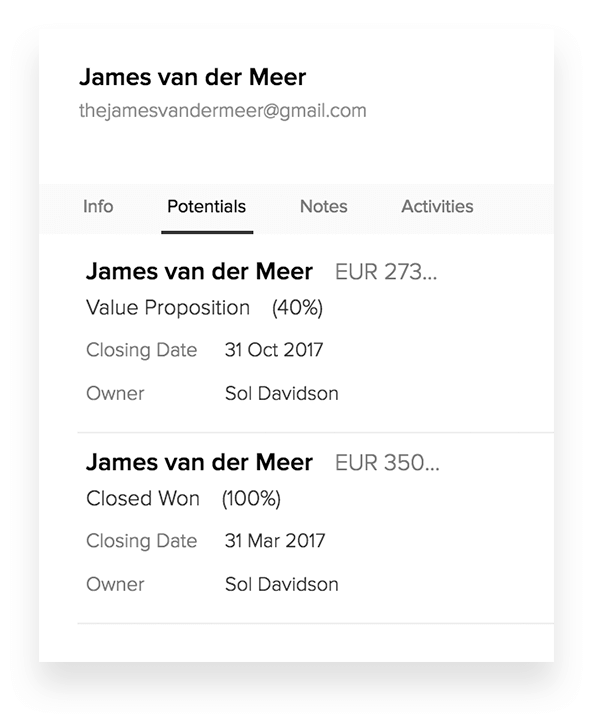614x726 pixels.
Task: Open the Value Proposition potential's title
Action: click(x=199, y=271)
